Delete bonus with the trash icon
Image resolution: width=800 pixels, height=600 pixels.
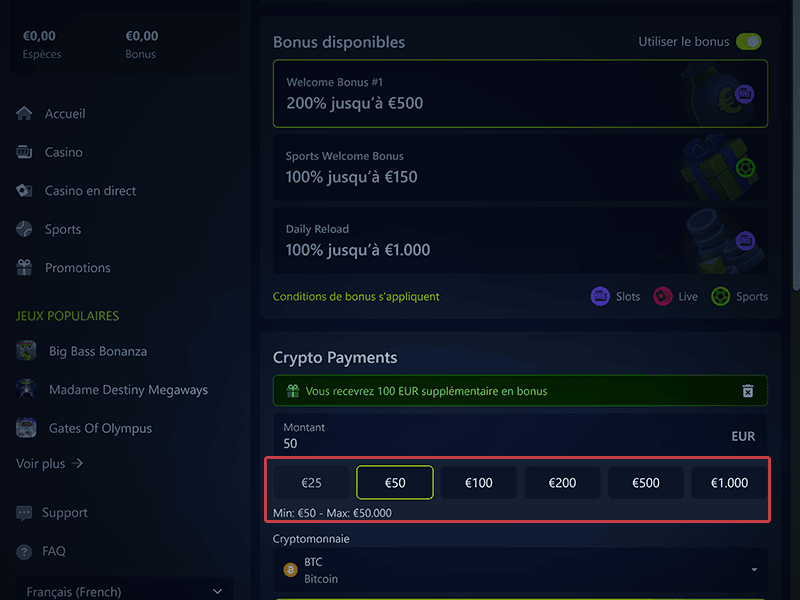pos(748,391)
